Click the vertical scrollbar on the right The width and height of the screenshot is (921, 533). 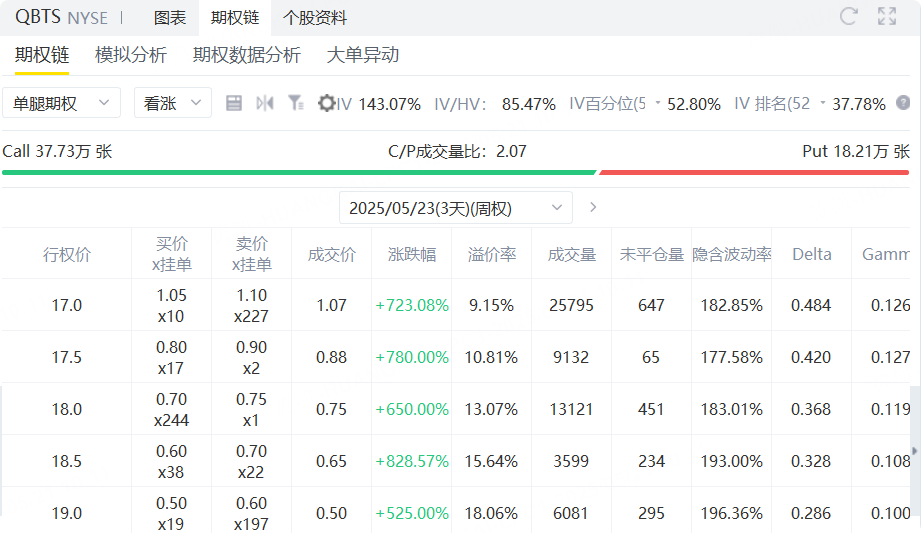(x=915, y=451)
